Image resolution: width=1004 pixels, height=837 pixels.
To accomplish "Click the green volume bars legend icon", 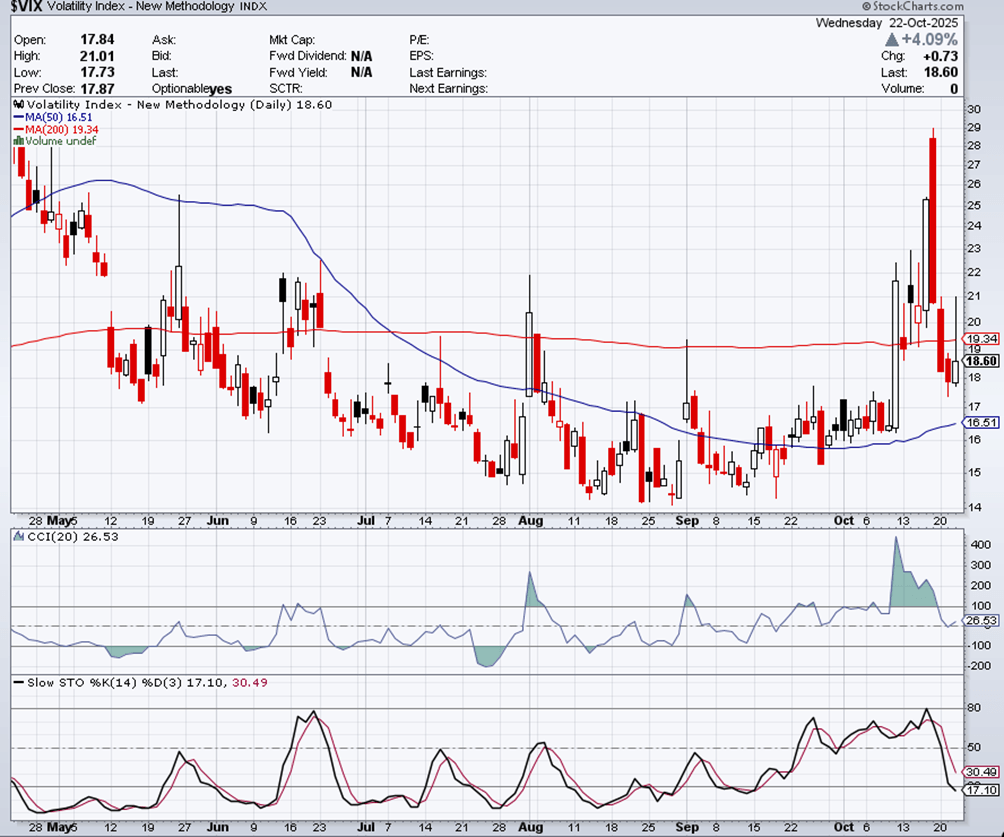I will coord(18,141).
